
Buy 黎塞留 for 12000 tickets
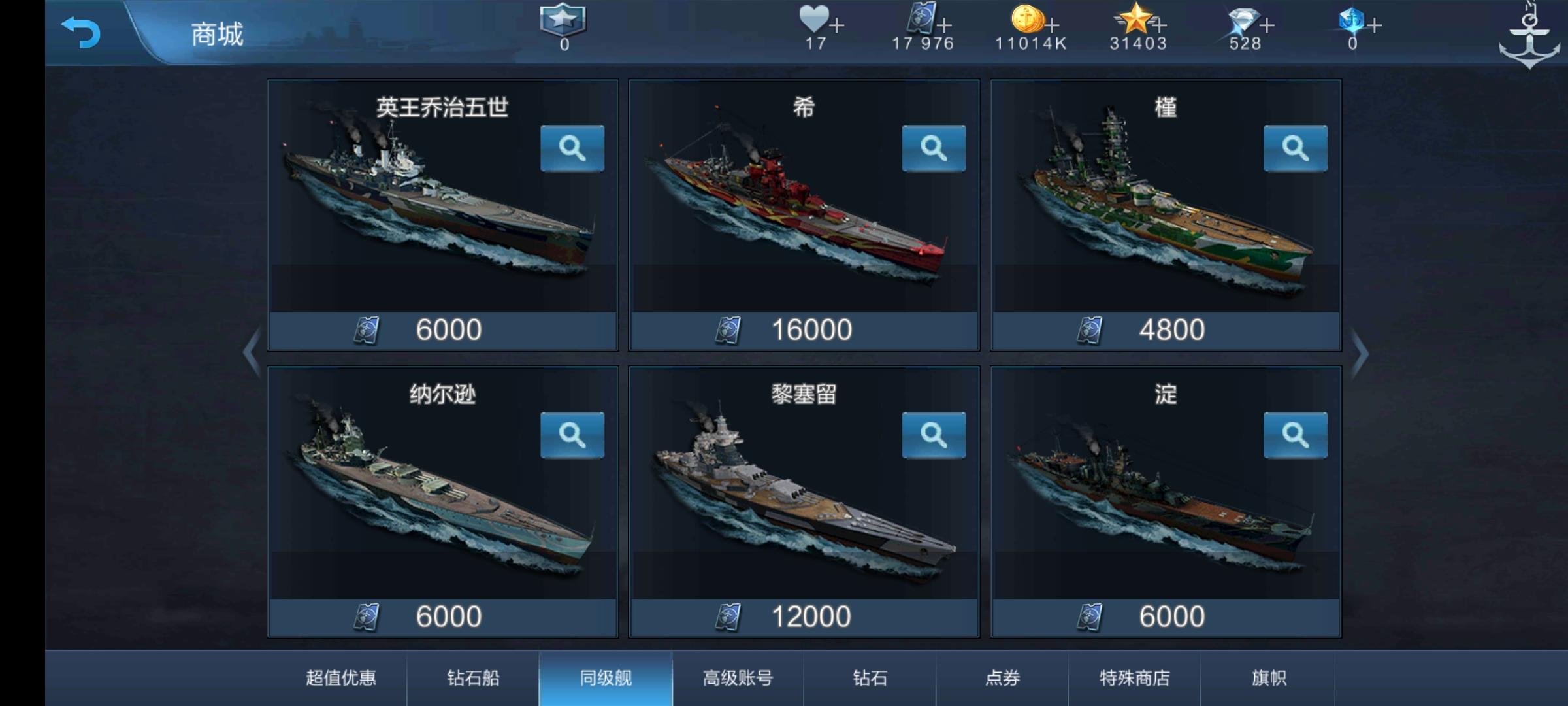804,617
